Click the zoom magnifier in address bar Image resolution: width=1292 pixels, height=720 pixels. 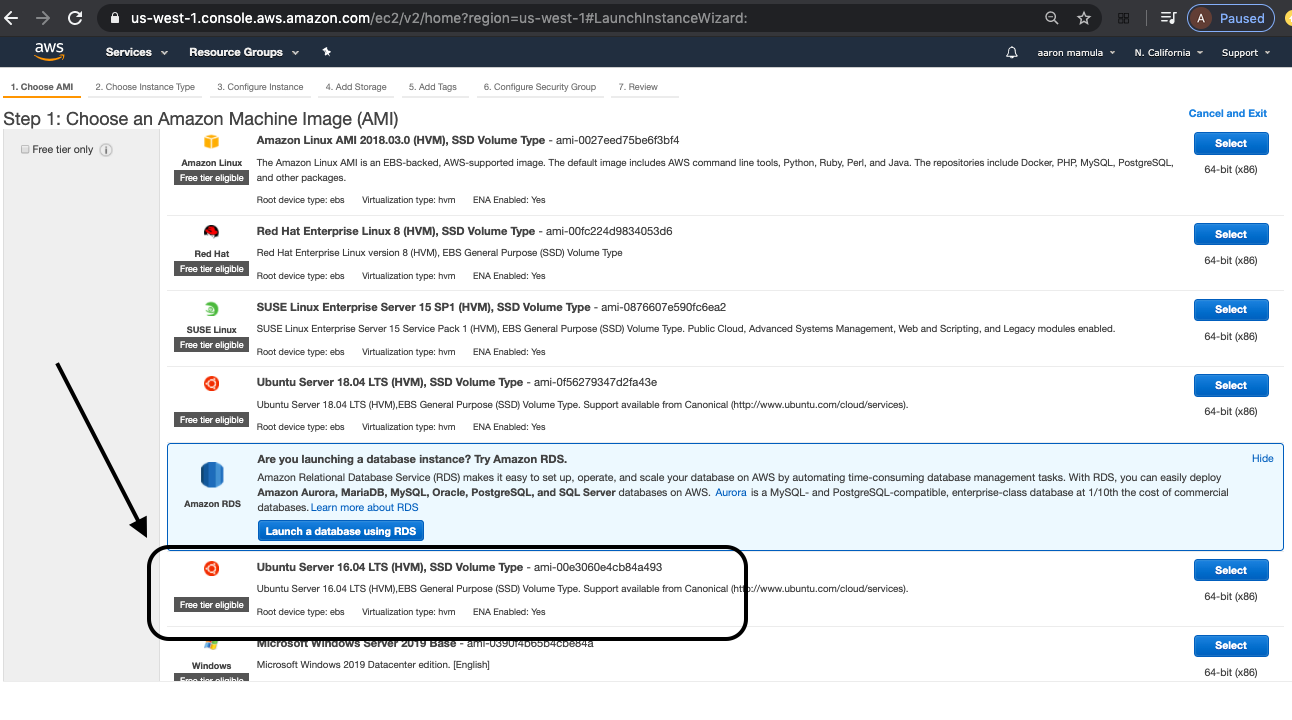tap(1051, 18)
